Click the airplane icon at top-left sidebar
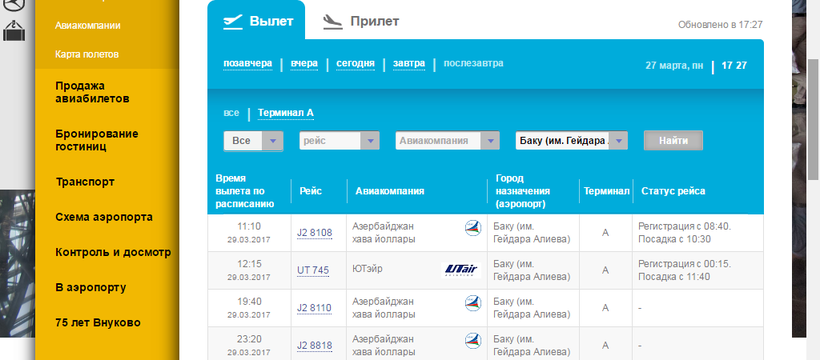Image resolution: width=820 pixels, height=360 pixels. click(x=14, y=4)
